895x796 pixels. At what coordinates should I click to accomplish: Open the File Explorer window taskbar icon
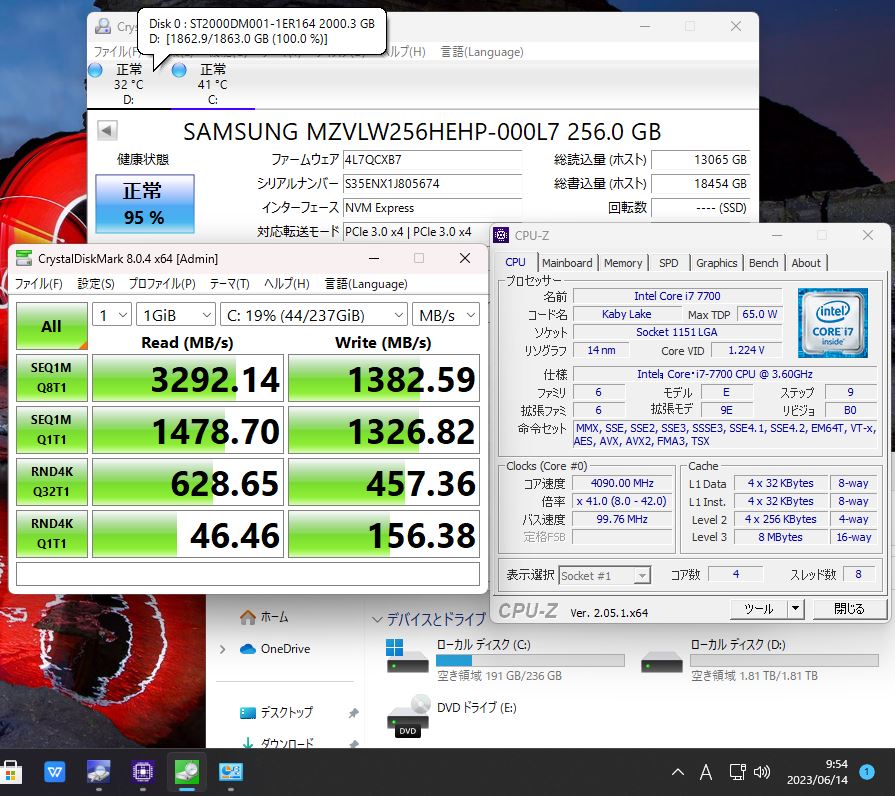(x=231, y=773)
